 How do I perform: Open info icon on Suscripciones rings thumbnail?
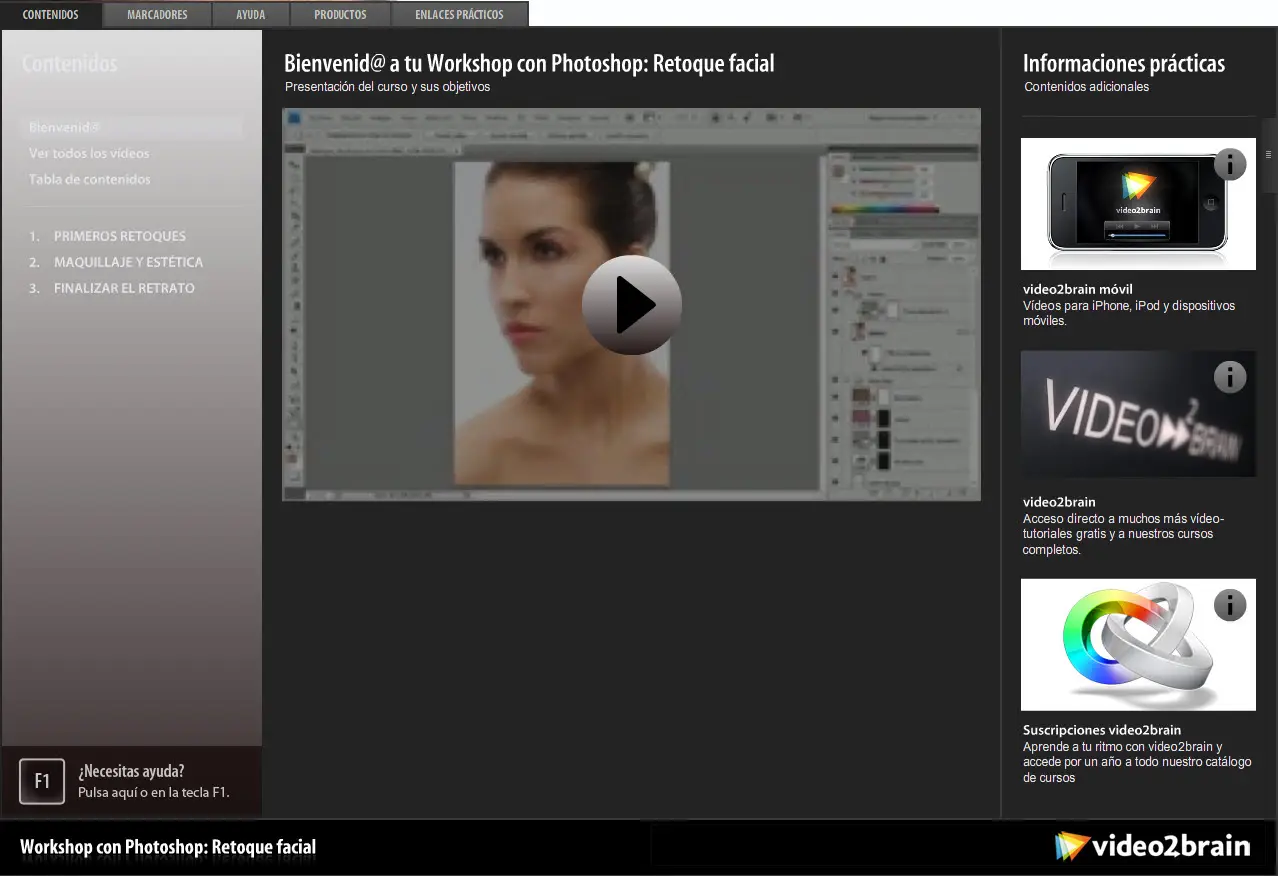[1230, 605]
